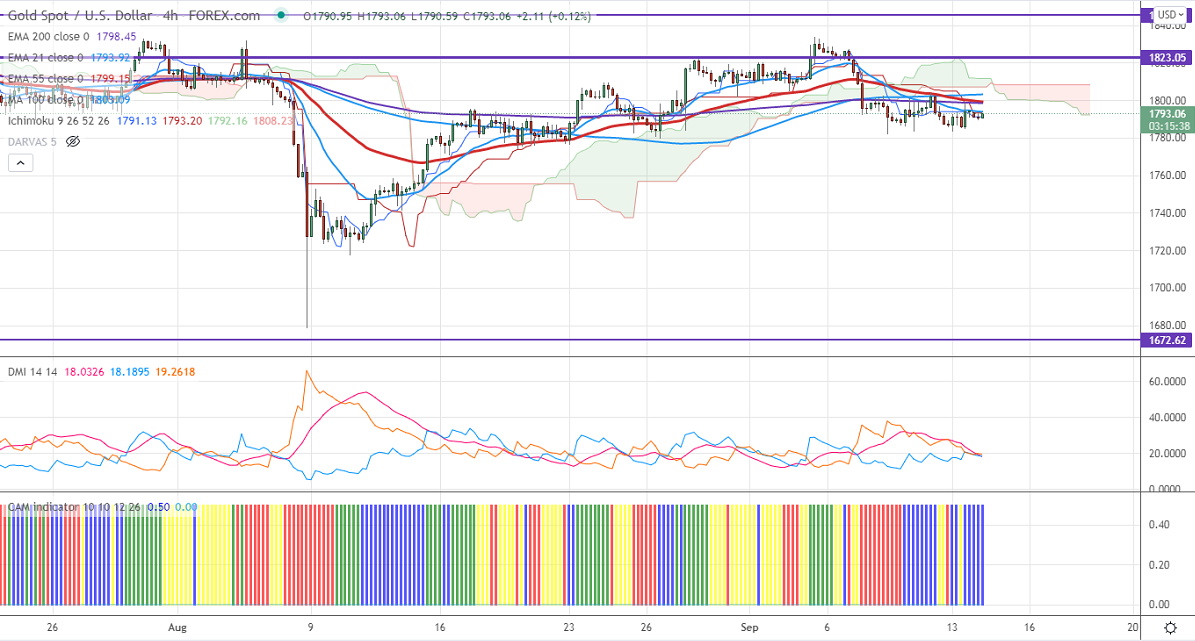Show the hidden DARVAS 5 indicator
Screen dimensions: 1195x641
coord(73,142)
